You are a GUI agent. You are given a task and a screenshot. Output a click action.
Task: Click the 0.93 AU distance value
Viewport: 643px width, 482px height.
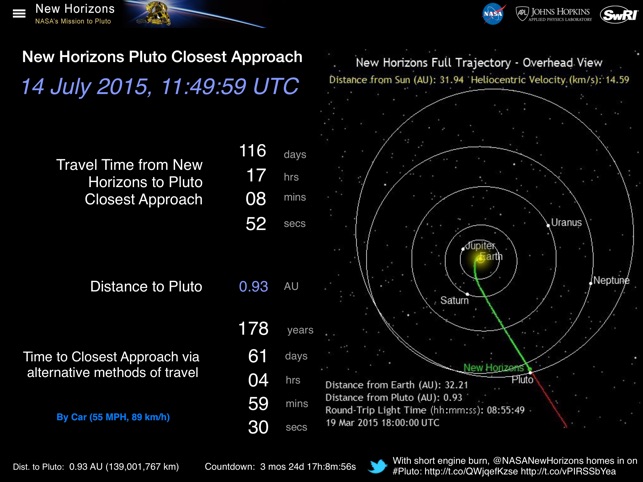click(253, 286)
